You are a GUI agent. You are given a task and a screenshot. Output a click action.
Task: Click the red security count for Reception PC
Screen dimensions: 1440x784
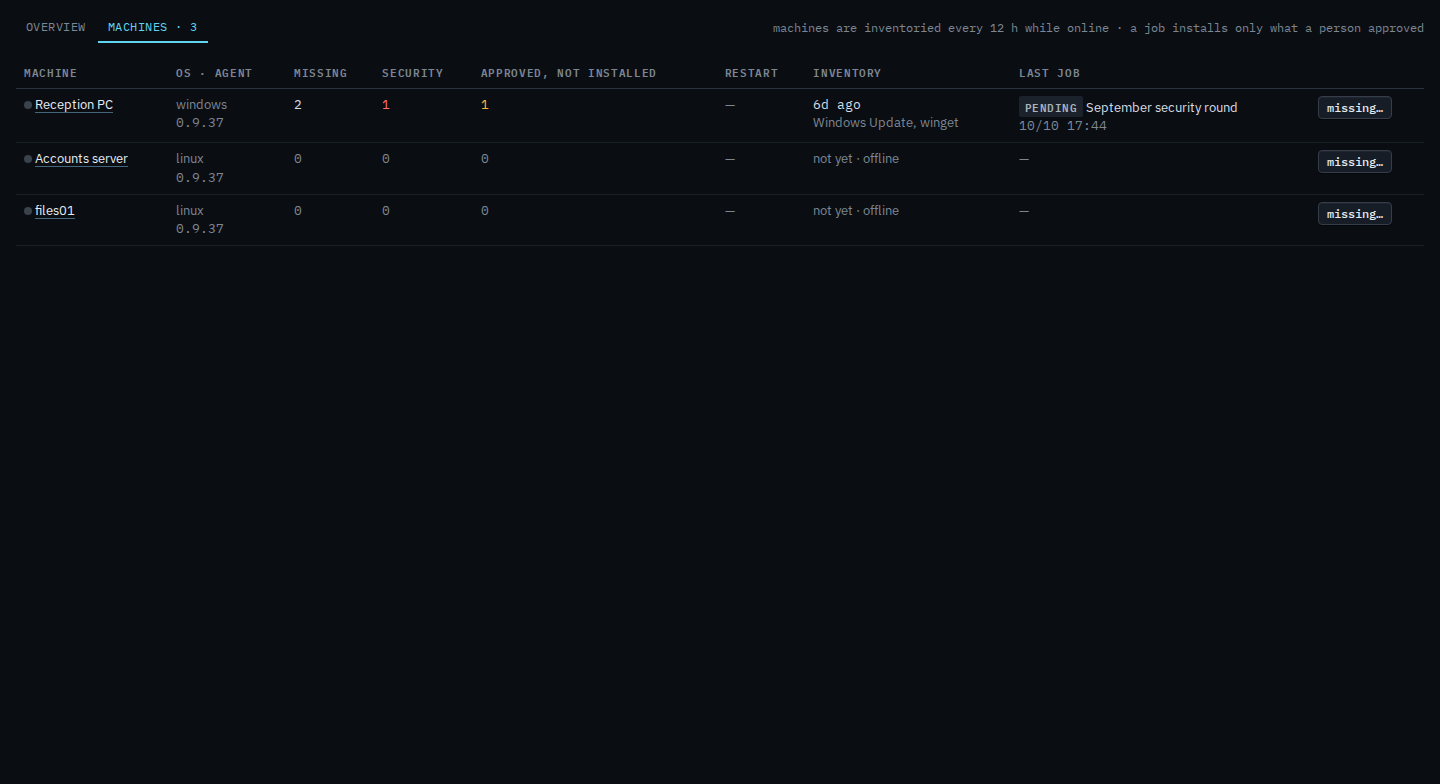pyautogui.click(x=386, y=105)
